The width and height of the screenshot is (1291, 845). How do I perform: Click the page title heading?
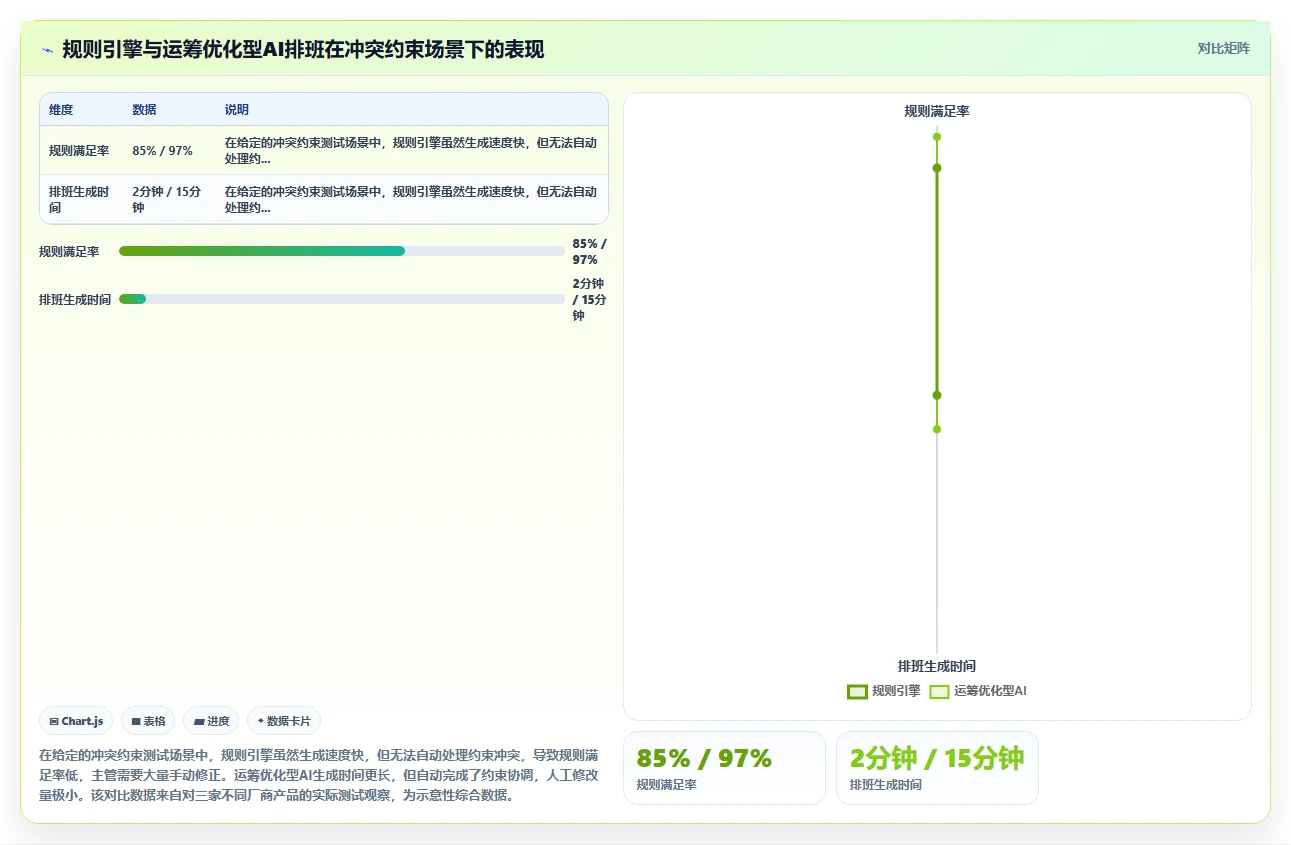(303, 50)
